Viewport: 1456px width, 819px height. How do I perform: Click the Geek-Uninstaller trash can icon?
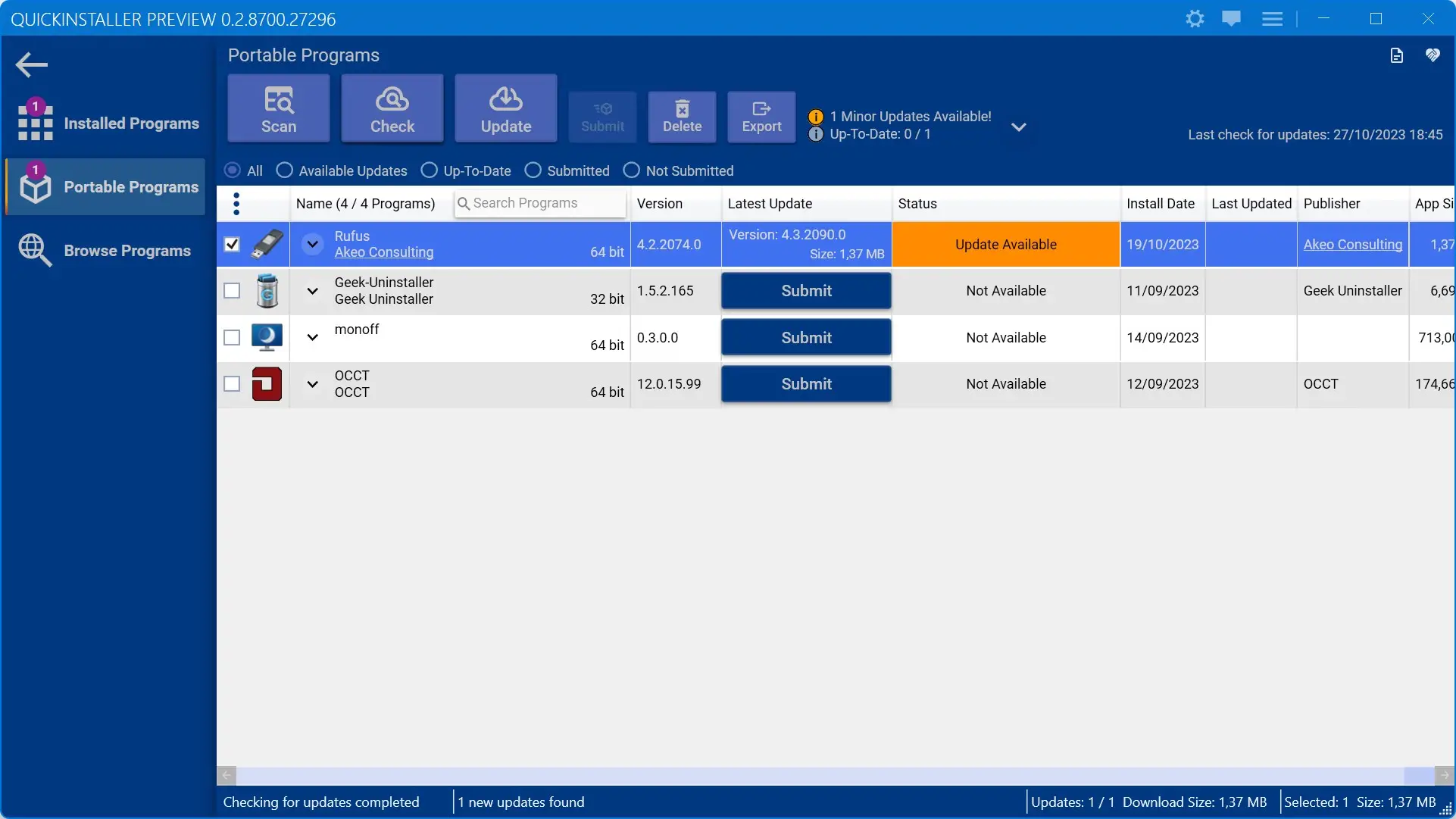[x=267, y=291]
